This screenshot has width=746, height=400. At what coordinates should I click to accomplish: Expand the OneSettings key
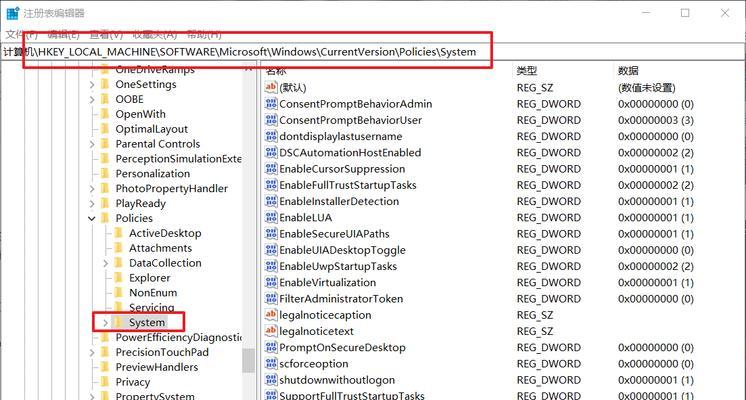tap(92, 84)
